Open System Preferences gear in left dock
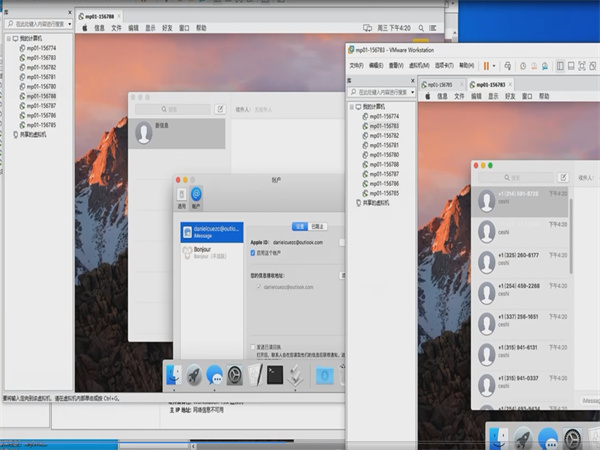This screenshot has height=450, width=600. (234, 375)
